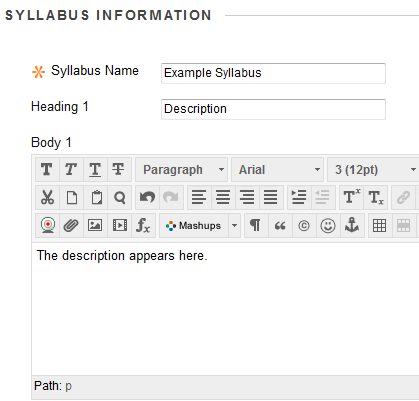
Task: Toggle bold text formatting
Action: tap(47, 170)
